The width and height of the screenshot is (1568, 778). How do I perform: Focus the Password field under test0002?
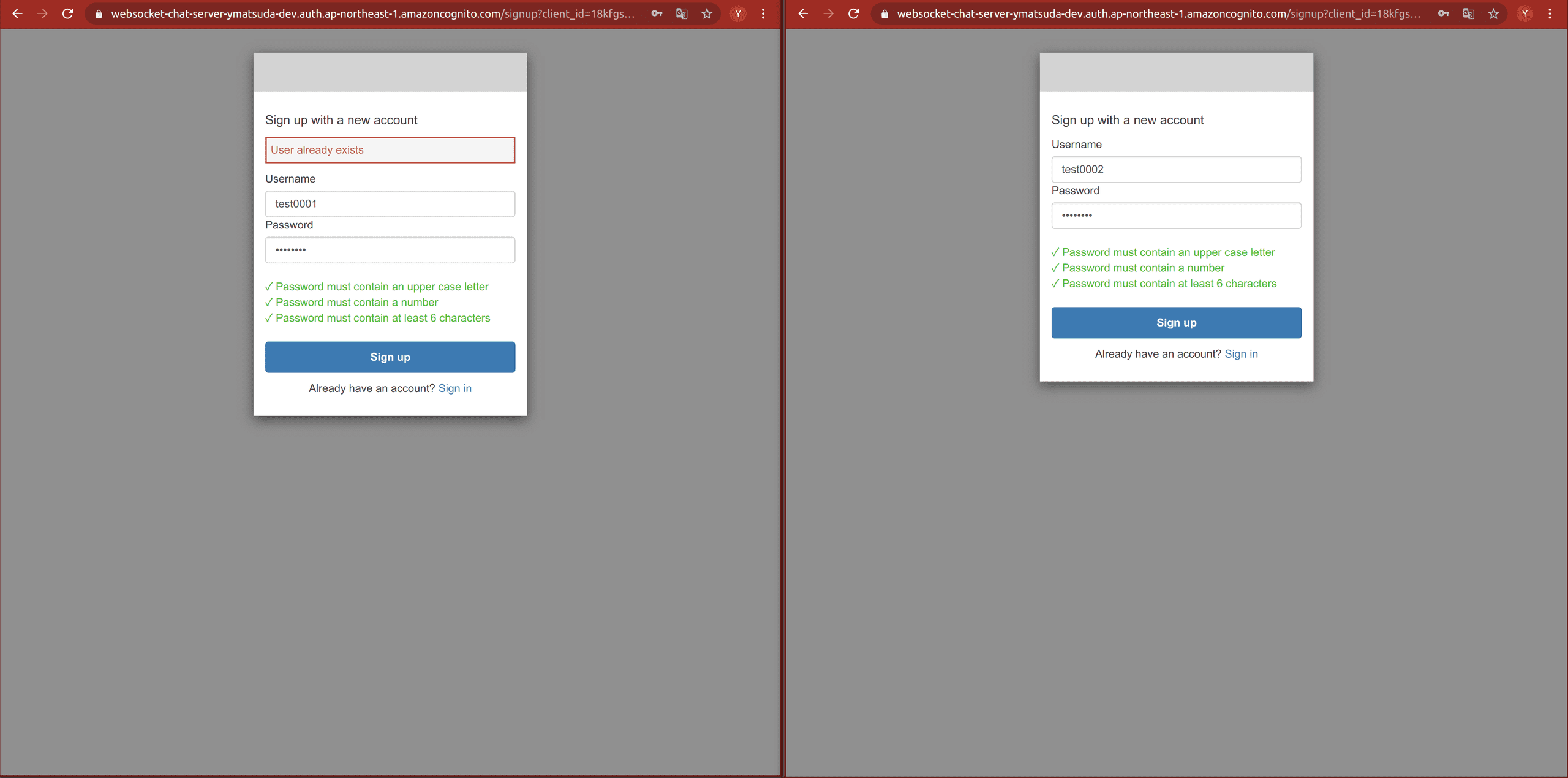tap(1176, 216)
